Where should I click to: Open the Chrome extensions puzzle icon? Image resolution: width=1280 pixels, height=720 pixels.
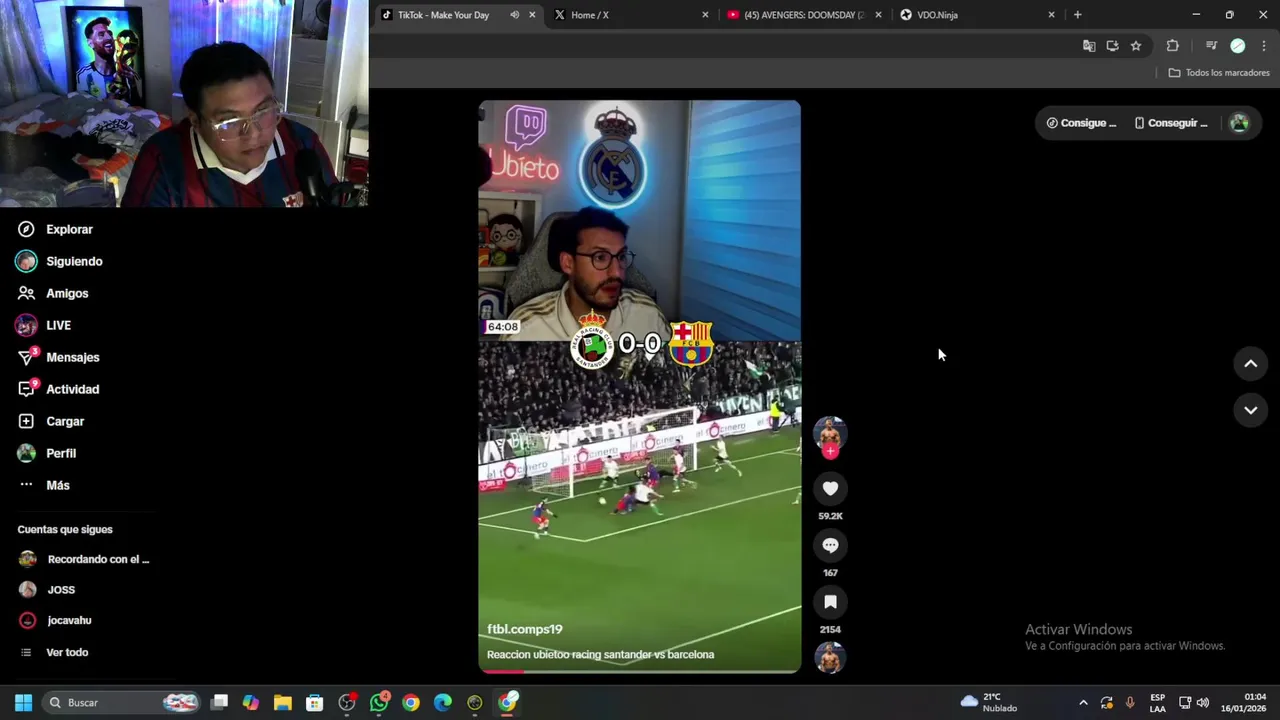pyautogui.click(x=1173, y=46)
